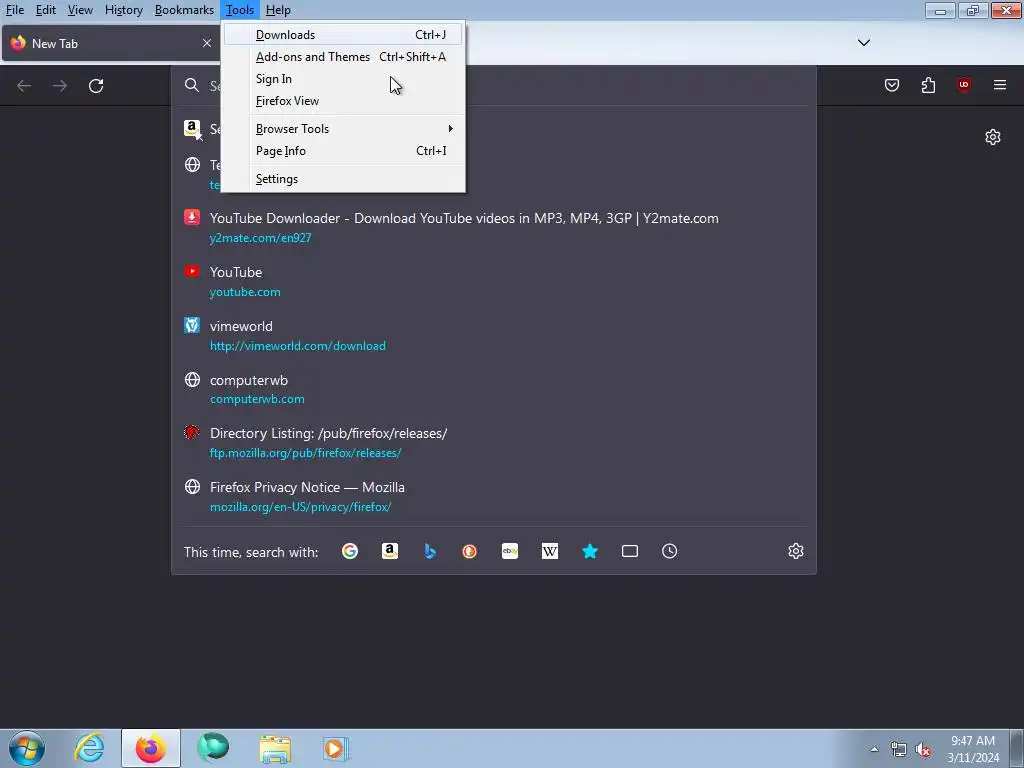Click the vimeworld favicon

click(192, 325)
